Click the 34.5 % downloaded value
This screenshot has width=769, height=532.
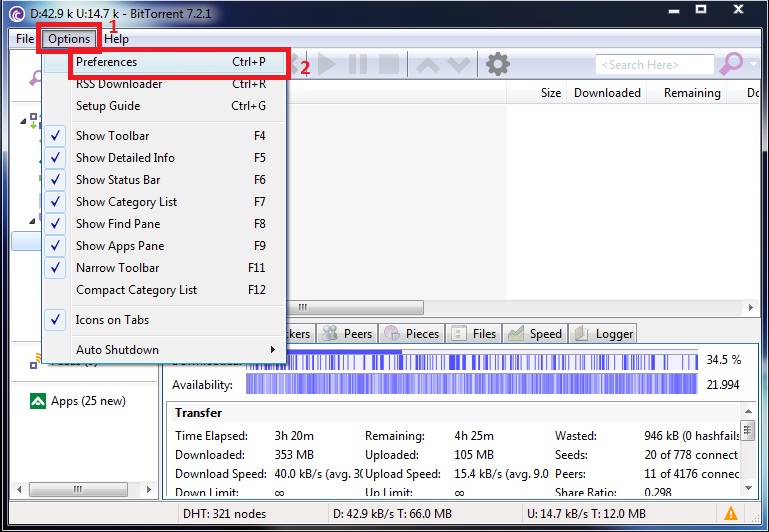723,360
